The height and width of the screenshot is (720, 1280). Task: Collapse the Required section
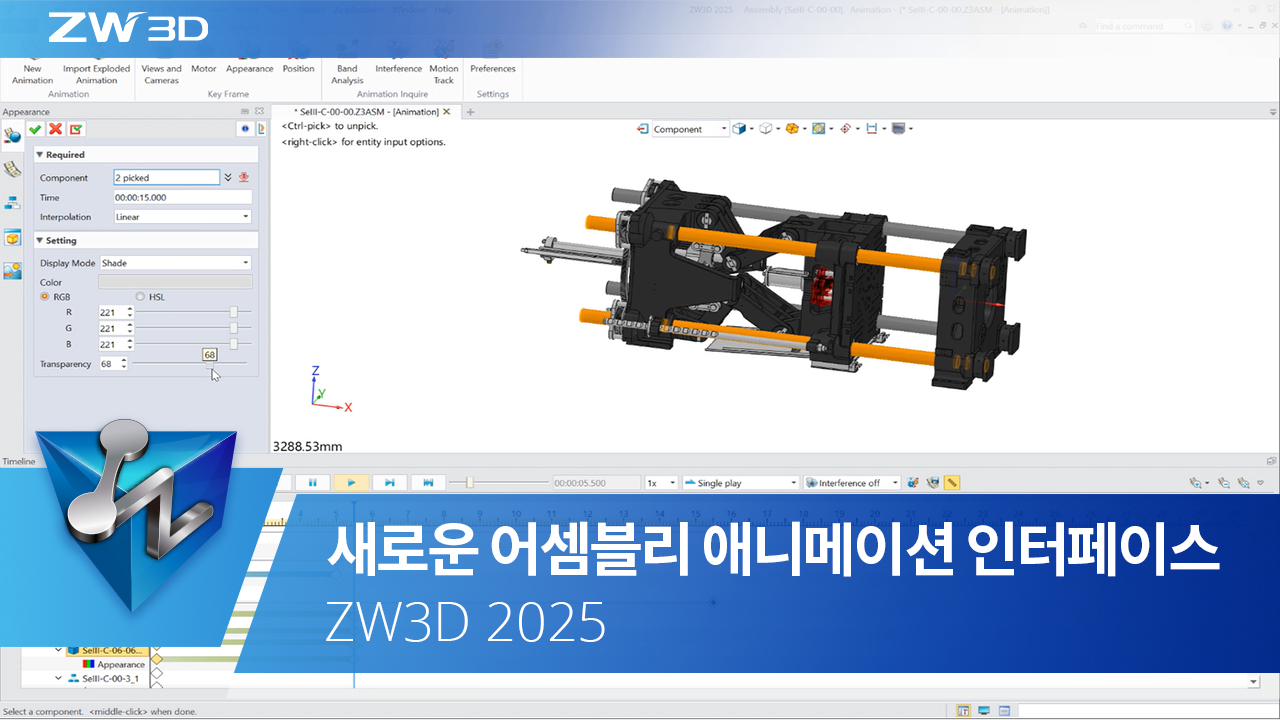pos(40,155)
